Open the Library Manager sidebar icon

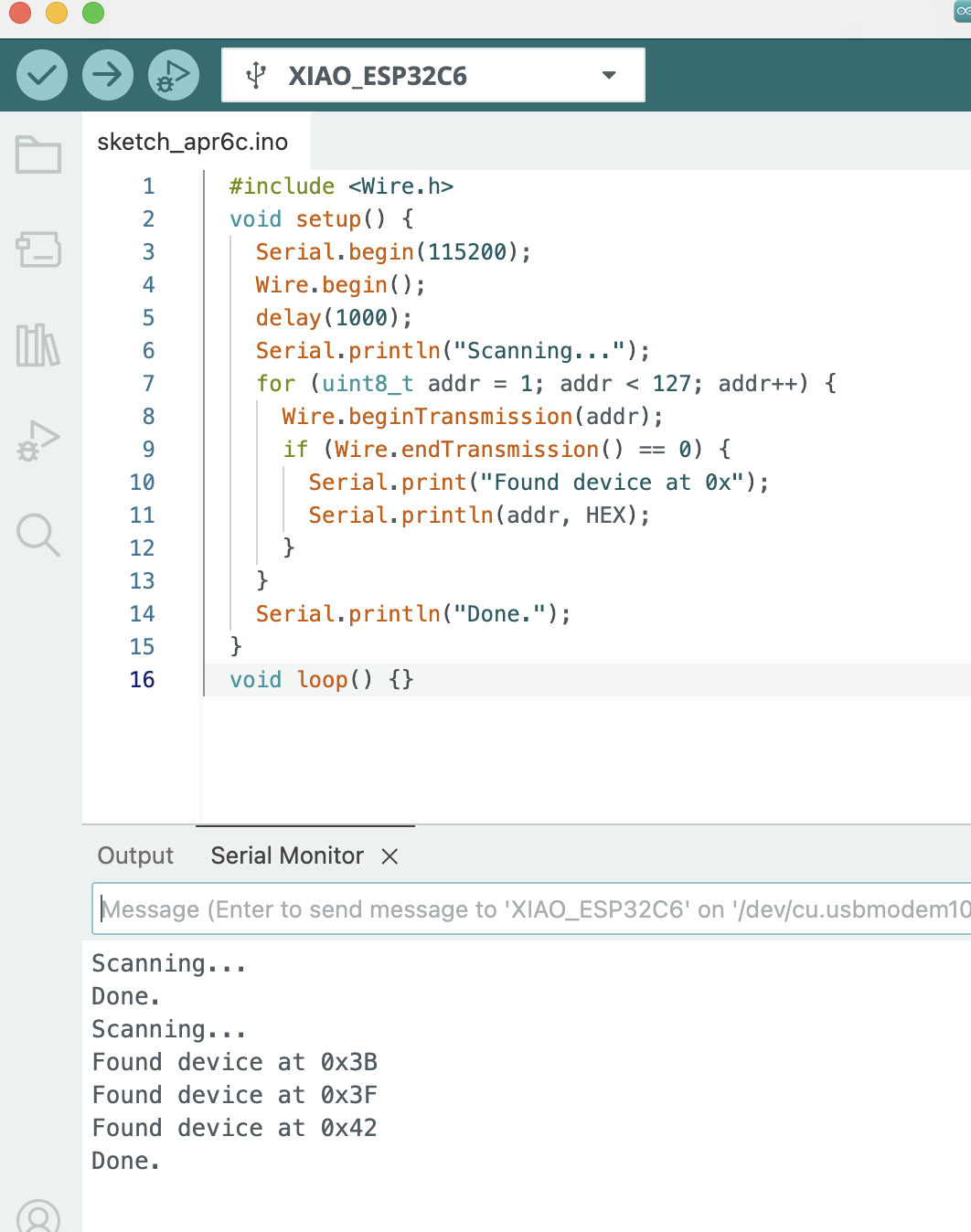(x=38, y=346)
